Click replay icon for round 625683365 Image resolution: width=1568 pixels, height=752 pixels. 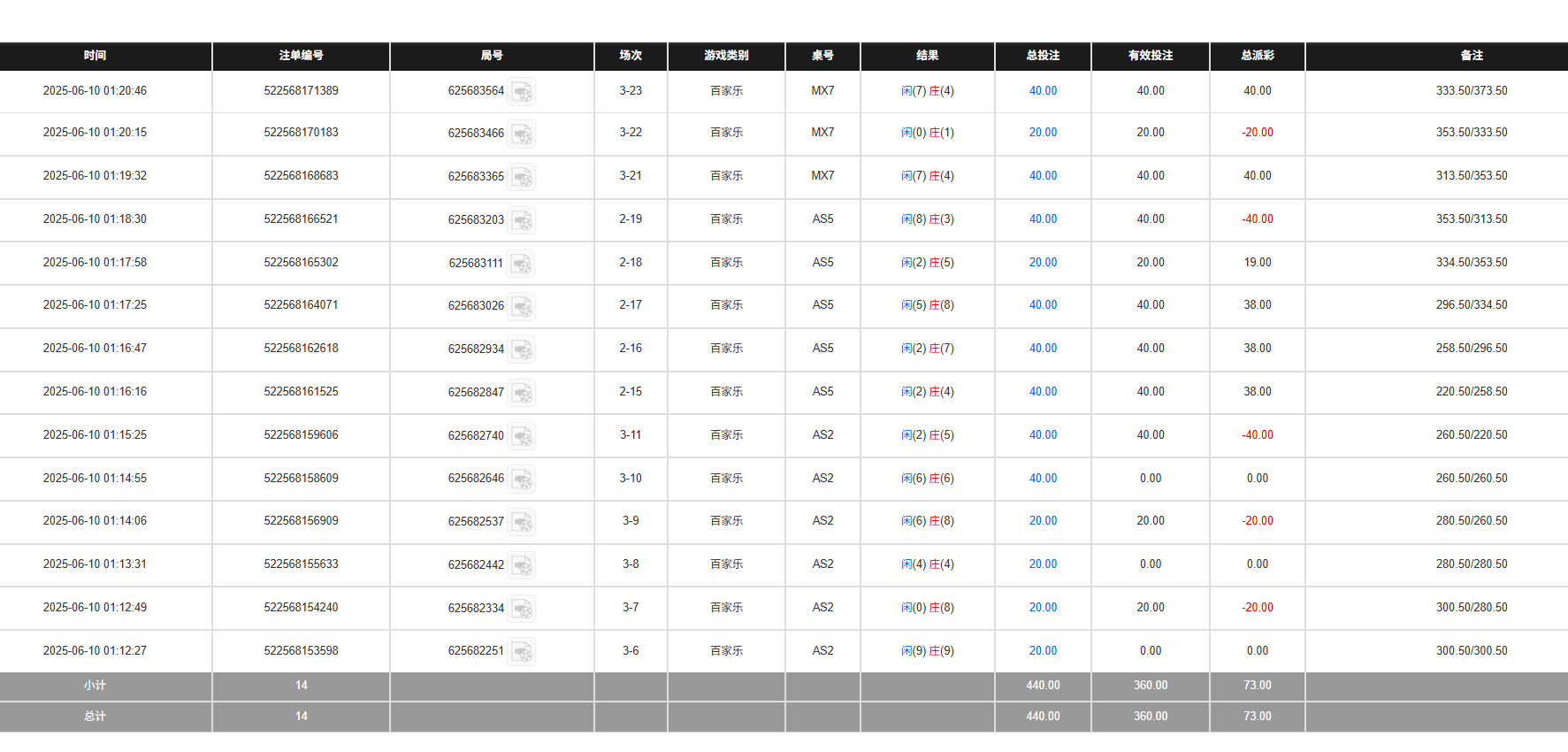point(522,177)
